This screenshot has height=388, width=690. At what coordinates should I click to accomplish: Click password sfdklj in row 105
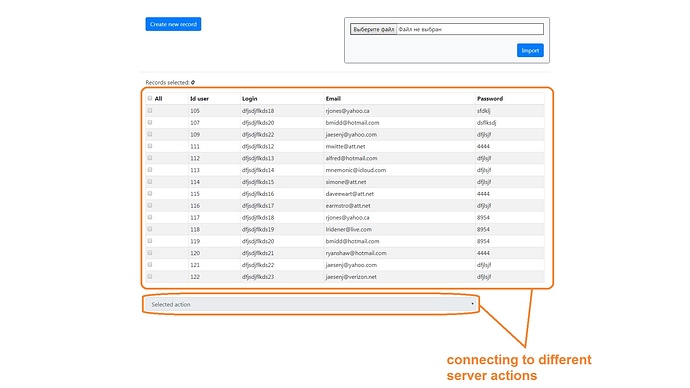[x=484, y=111]
